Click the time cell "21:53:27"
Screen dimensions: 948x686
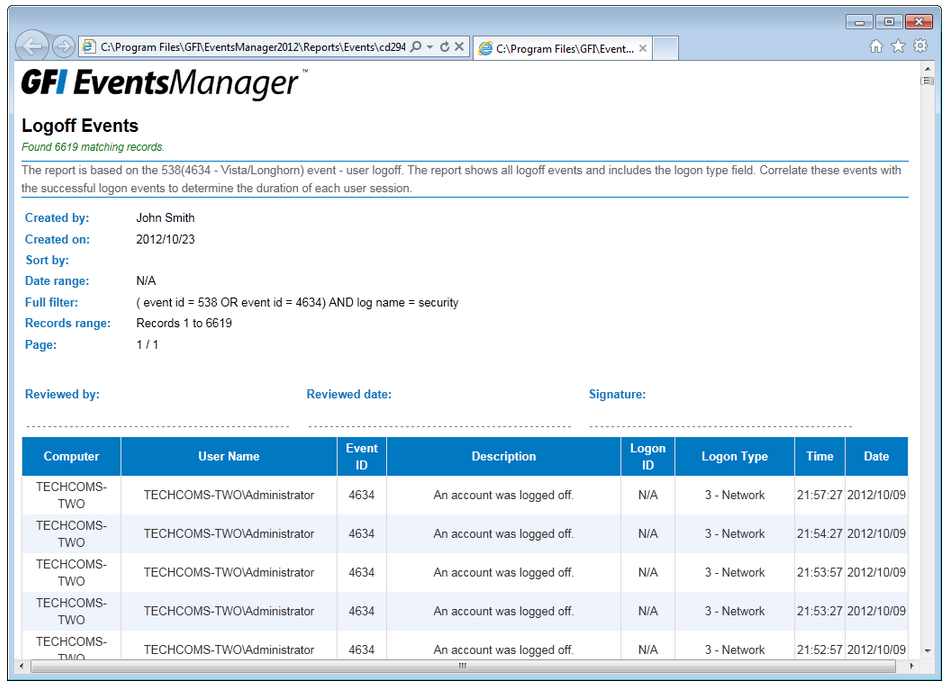[x=819, y=611]
